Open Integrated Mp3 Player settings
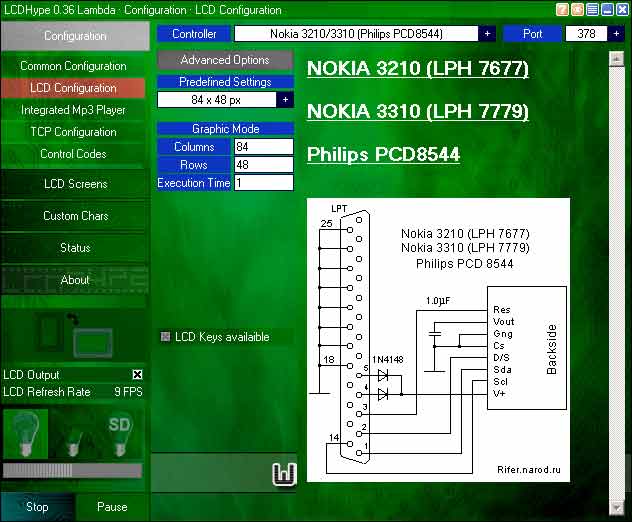The height and width of the screenshot is (522, 632). 73,110
